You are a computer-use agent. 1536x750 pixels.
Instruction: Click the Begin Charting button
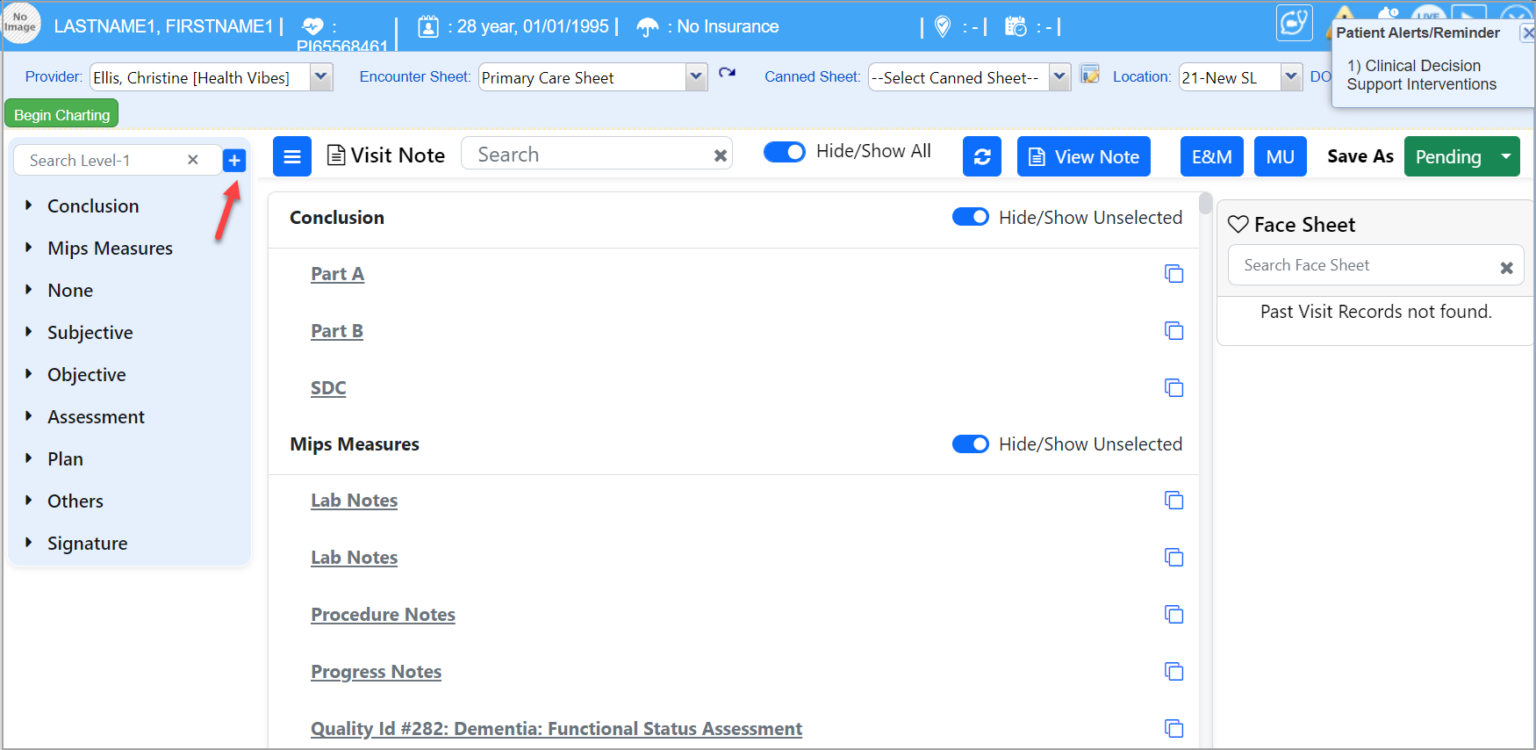pyautogui.click(x=60, y=113)
